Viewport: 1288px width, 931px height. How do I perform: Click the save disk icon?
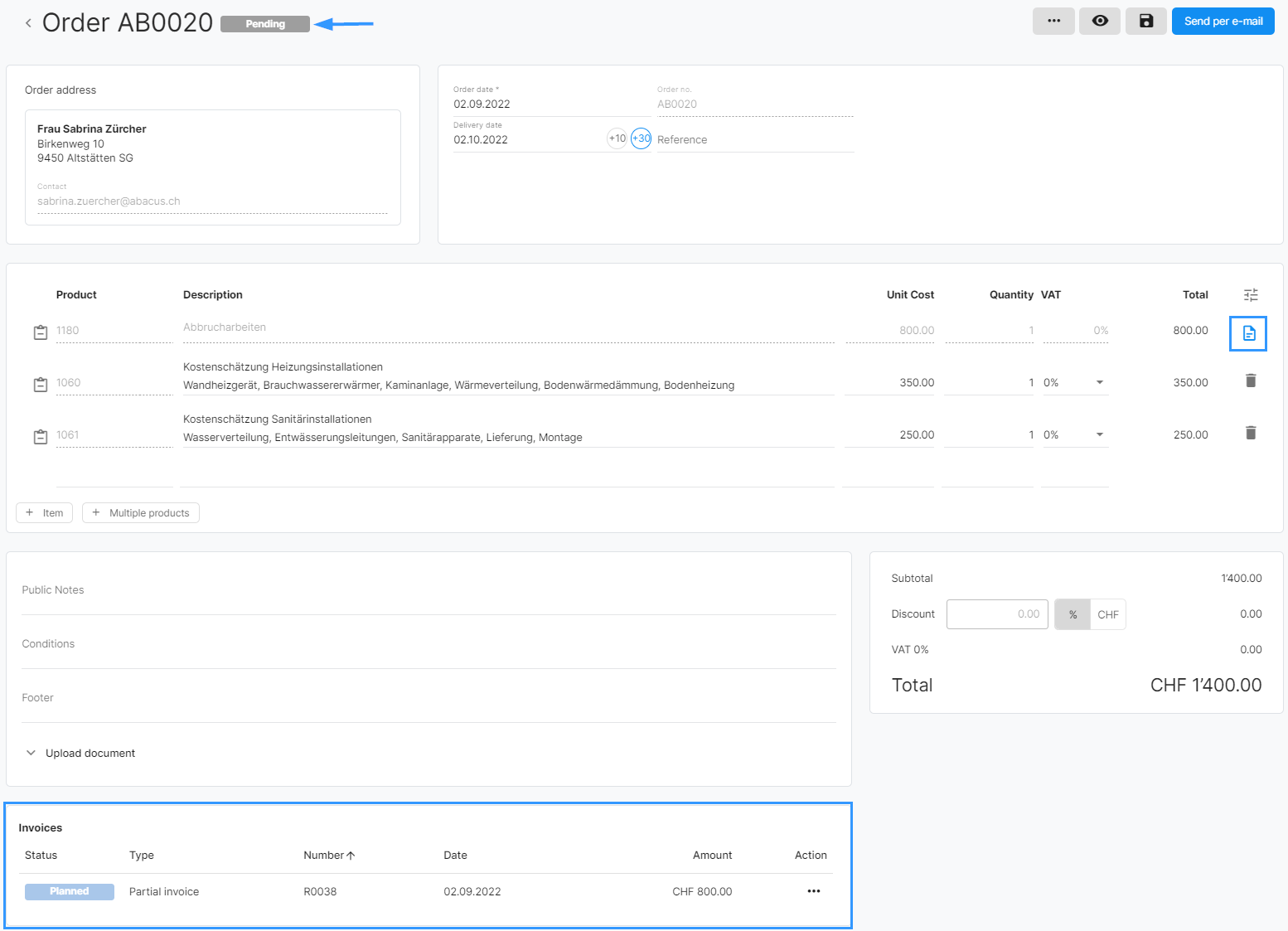[x=1145, y=22]
